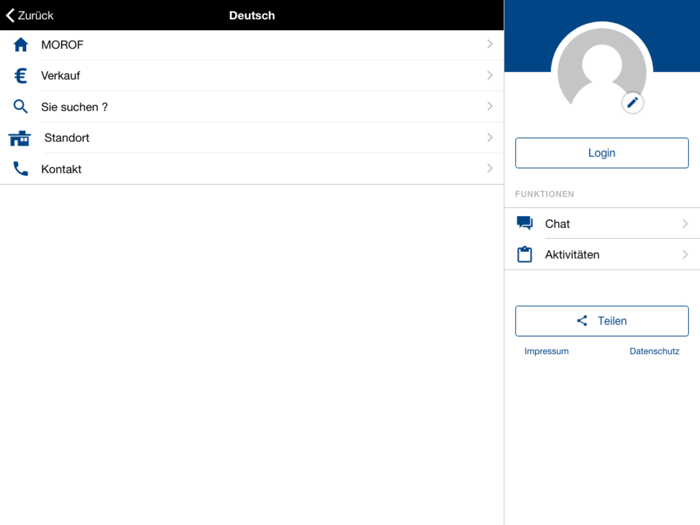Select the Sie suchen ? entry
Image resolution: width=700 pixels, height=525 pixels.
(252, 107)
